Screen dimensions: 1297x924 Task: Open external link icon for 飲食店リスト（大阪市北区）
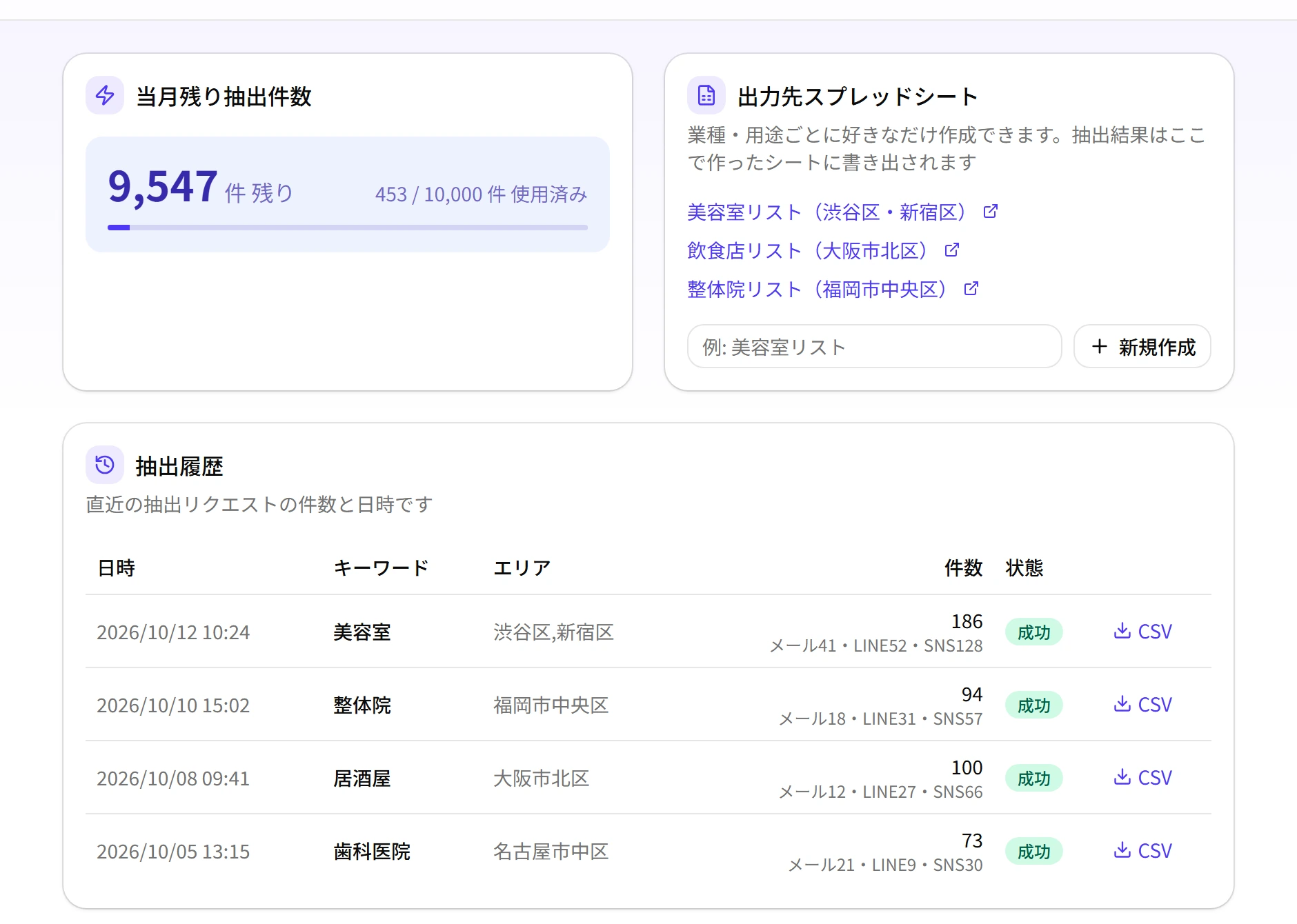click(952, 250)
